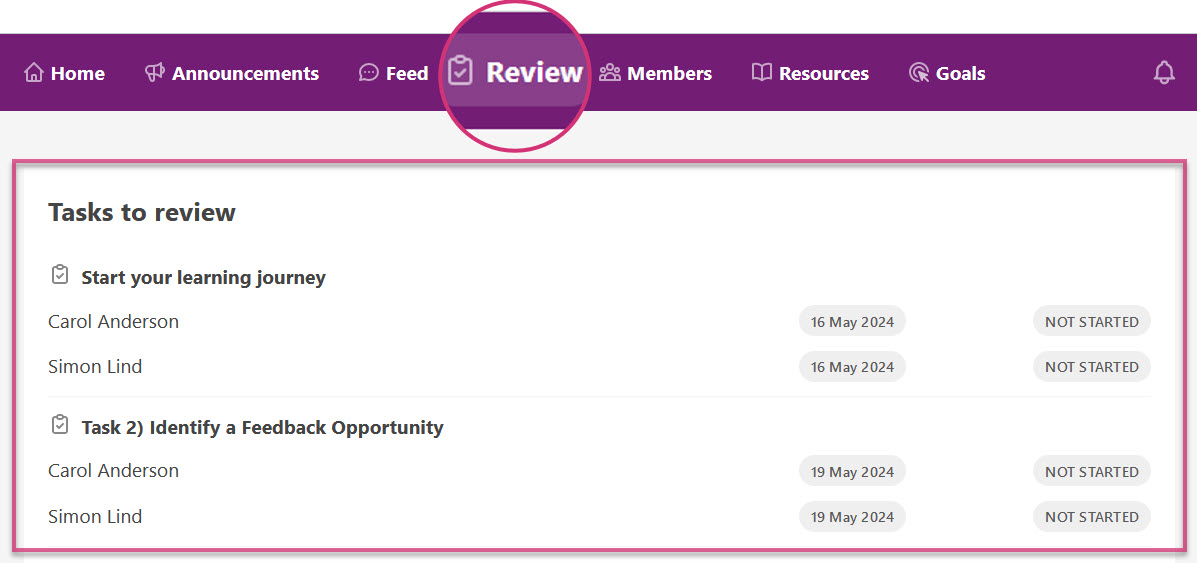Click the Home house icon
This screenshot has height=563, width=1197.
34,73
